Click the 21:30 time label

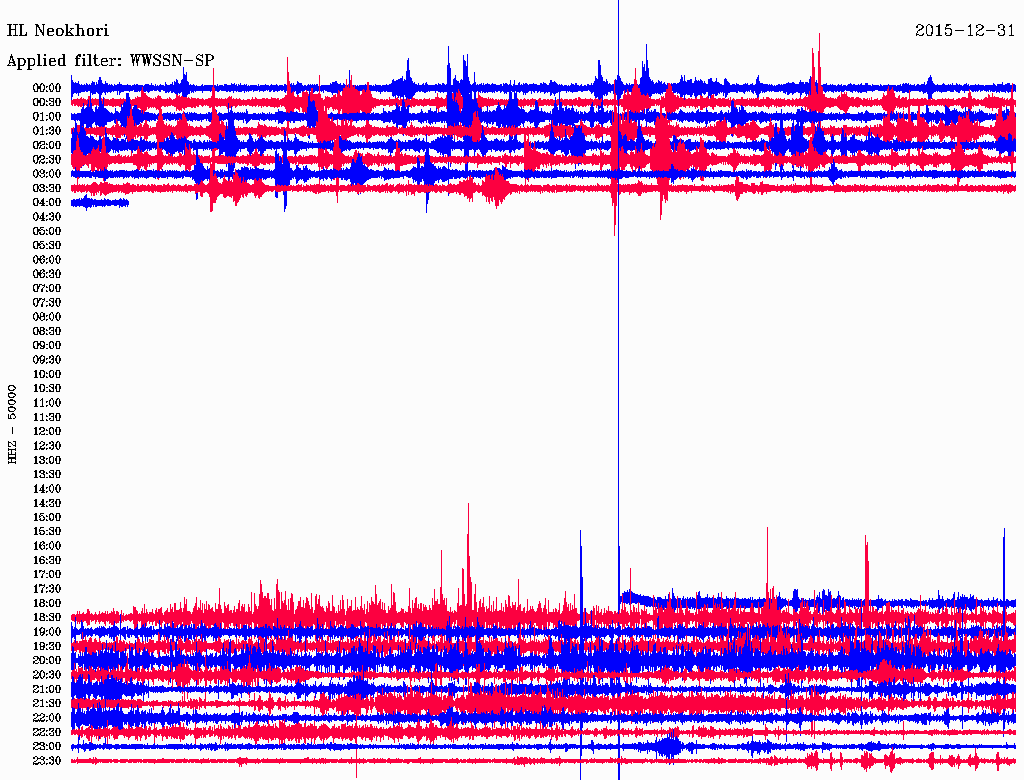[x=47, y=704]
